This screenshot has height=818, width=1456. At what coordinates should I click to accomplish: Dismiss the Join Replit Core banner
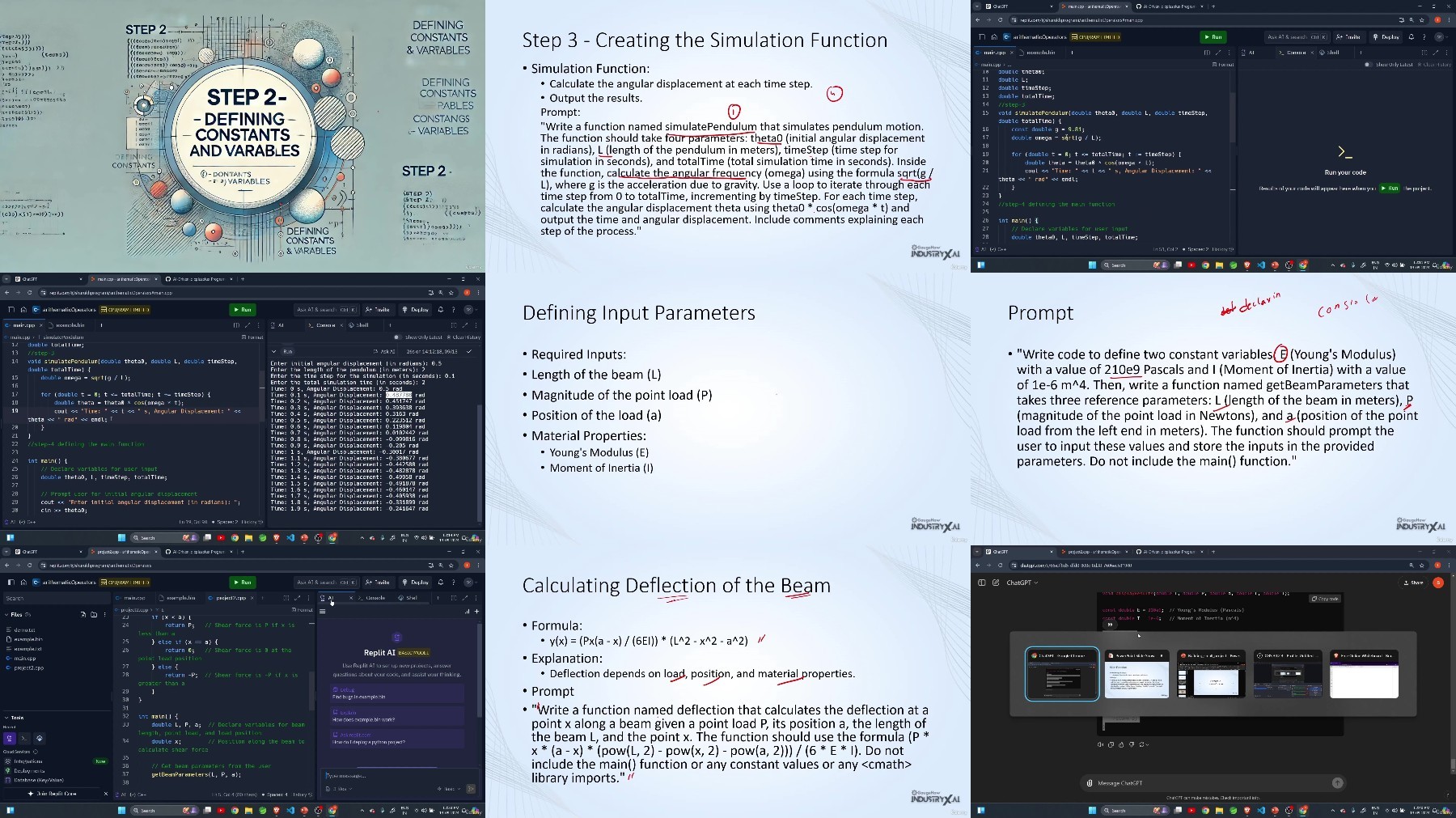tap(105, 794)
